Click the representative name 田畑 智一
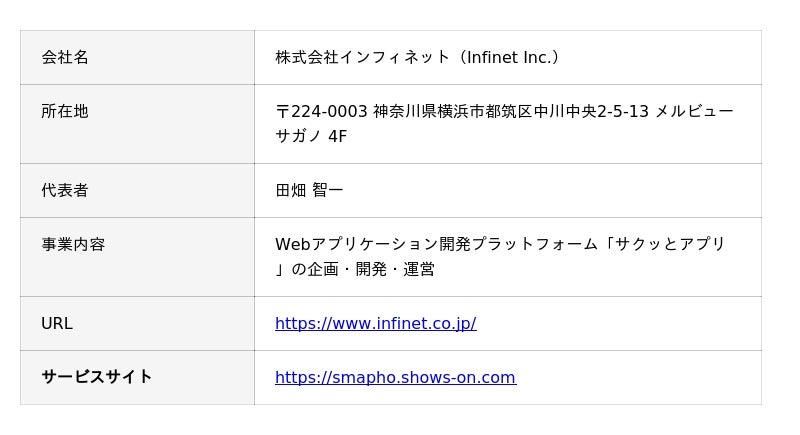 [309, 190]
